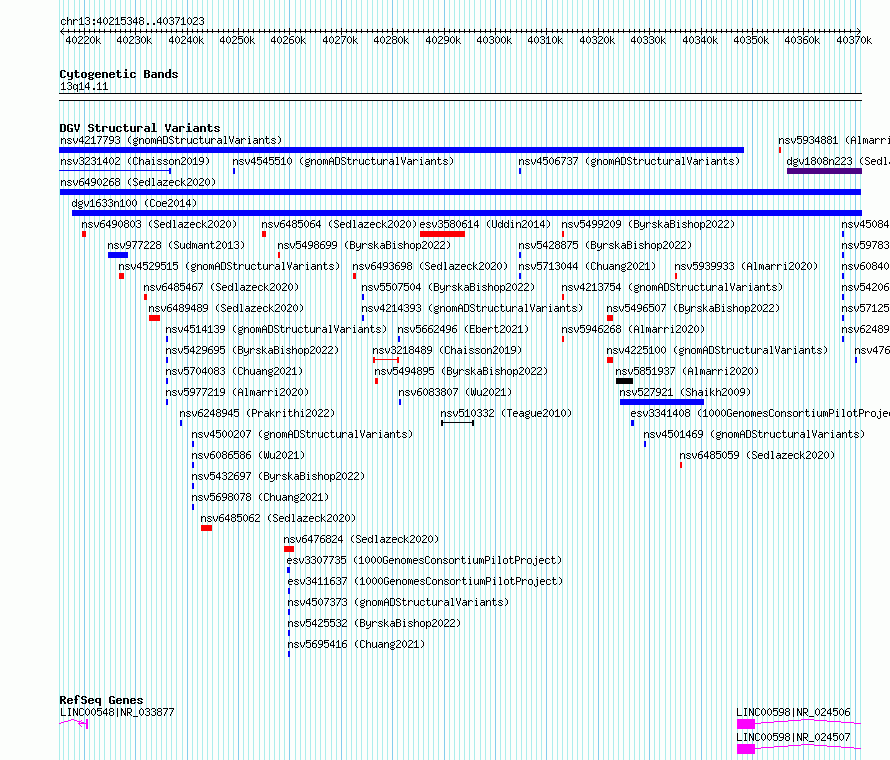Open nsv5432697 (ByrskaBishop2022) variant

(x=278, y=476)
